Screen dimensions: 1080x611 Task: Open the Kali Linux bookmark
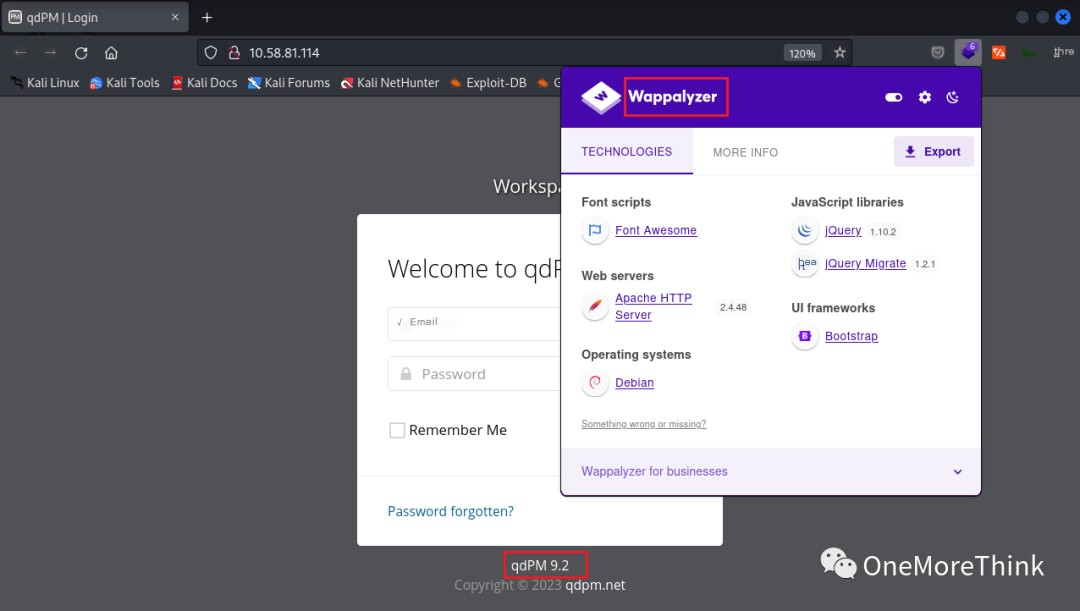tap(45, 83)
